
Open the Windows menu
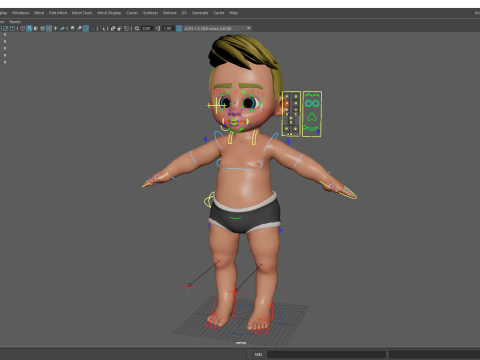click(21, 13)
